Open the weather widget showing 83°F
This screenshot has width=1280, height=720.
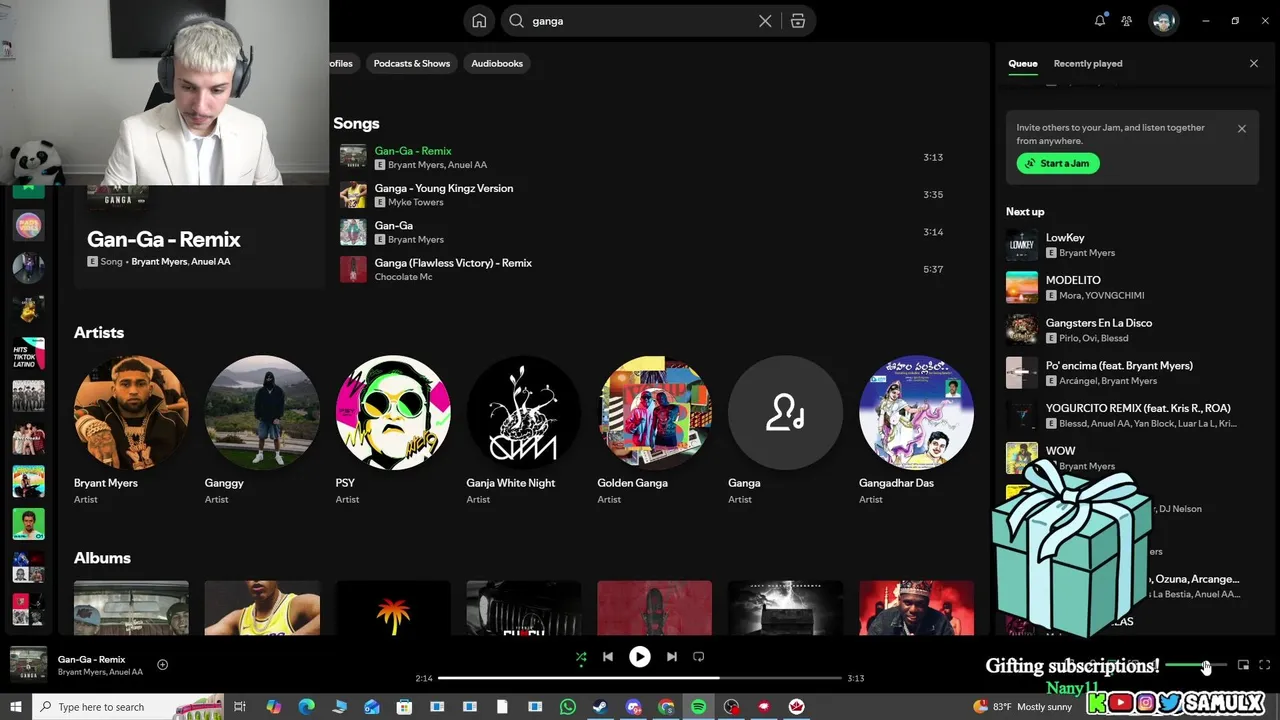tap(1024, 707)
